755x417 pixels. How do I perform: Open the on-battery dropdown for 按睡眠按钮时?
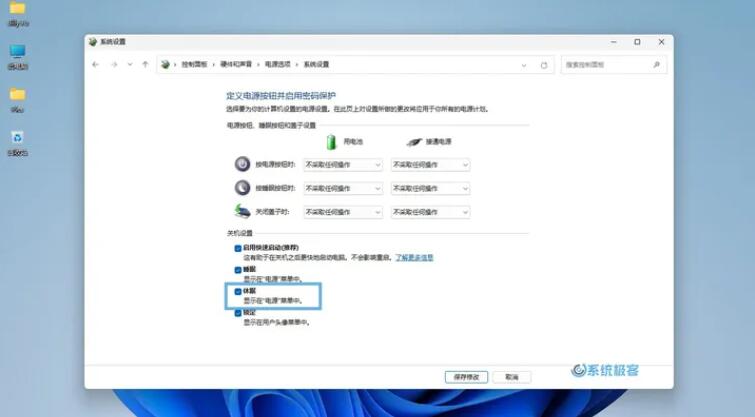click(x=343, y=188)
